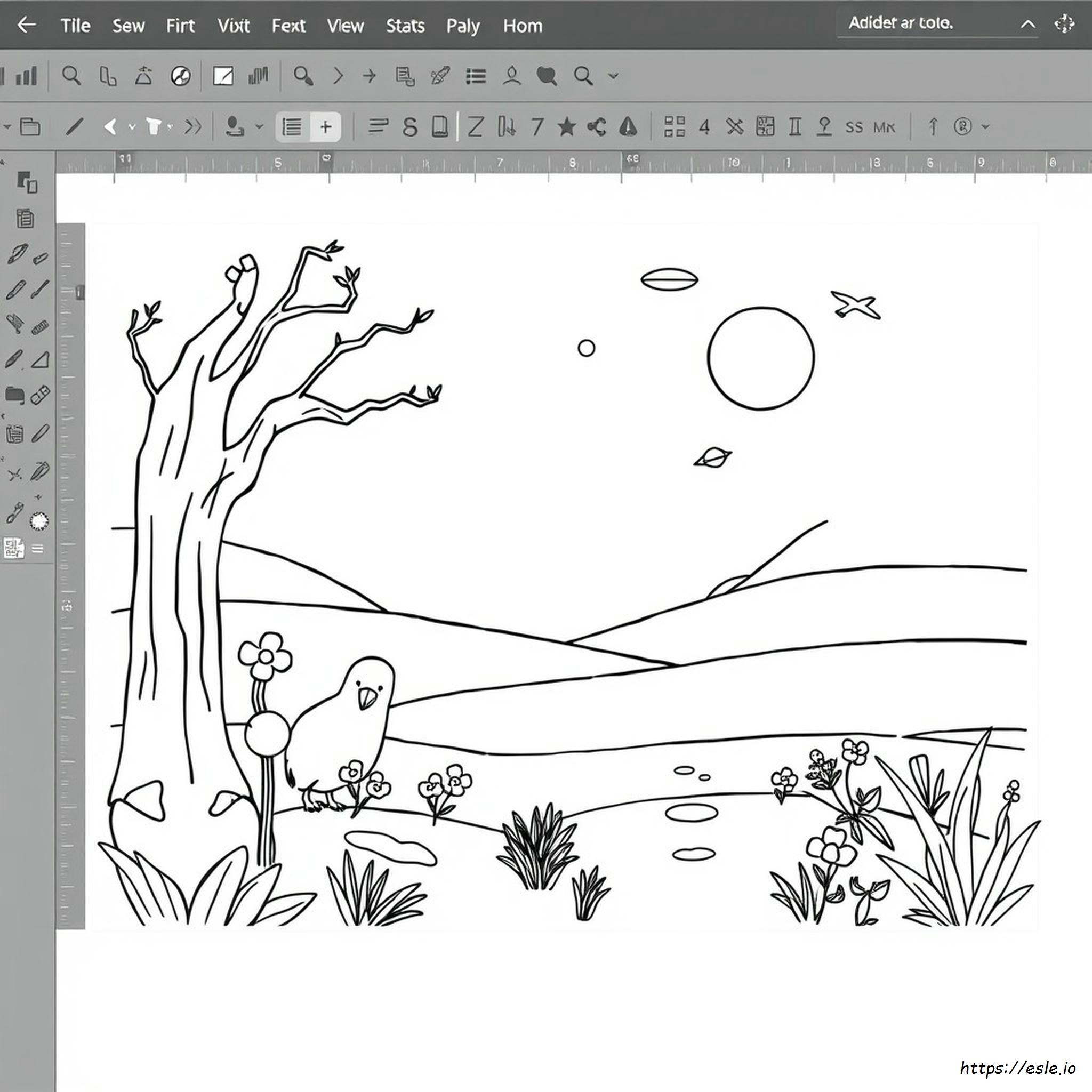The height and width of the screenshot is (1092, 1092).
Task: Click the crossed tools icon after the 4
Action: pyautogui.click(x=734, y=126)
